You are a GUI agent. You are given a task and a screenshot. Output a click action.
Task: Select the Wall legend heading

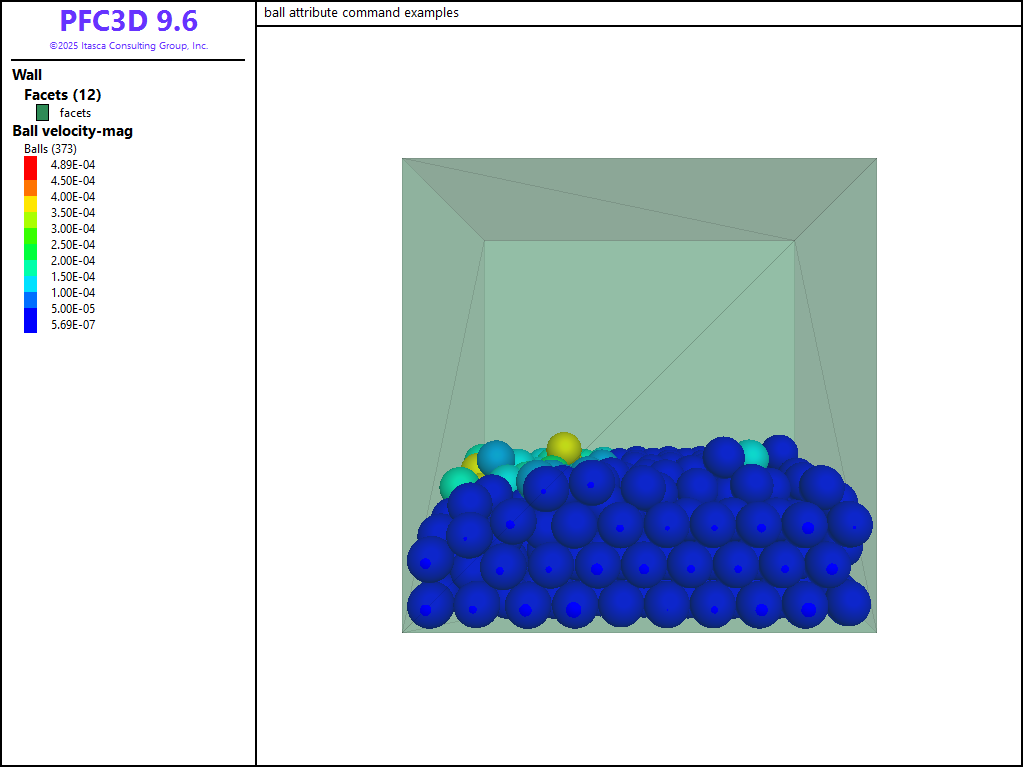click(27, 75)
